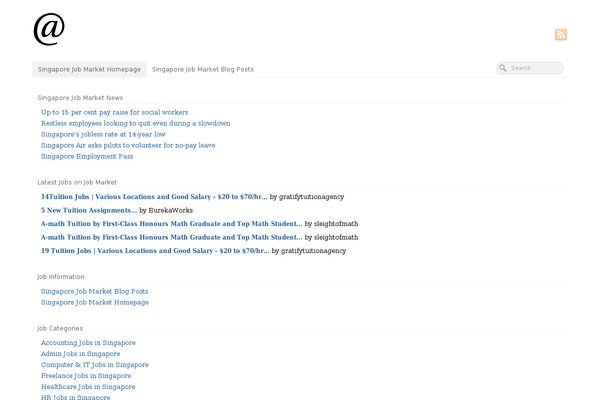The width and height of the screenshot is (600, 400).
Task: Visit the Singapore Employment Pass link
Action: (x=87, y=156)
